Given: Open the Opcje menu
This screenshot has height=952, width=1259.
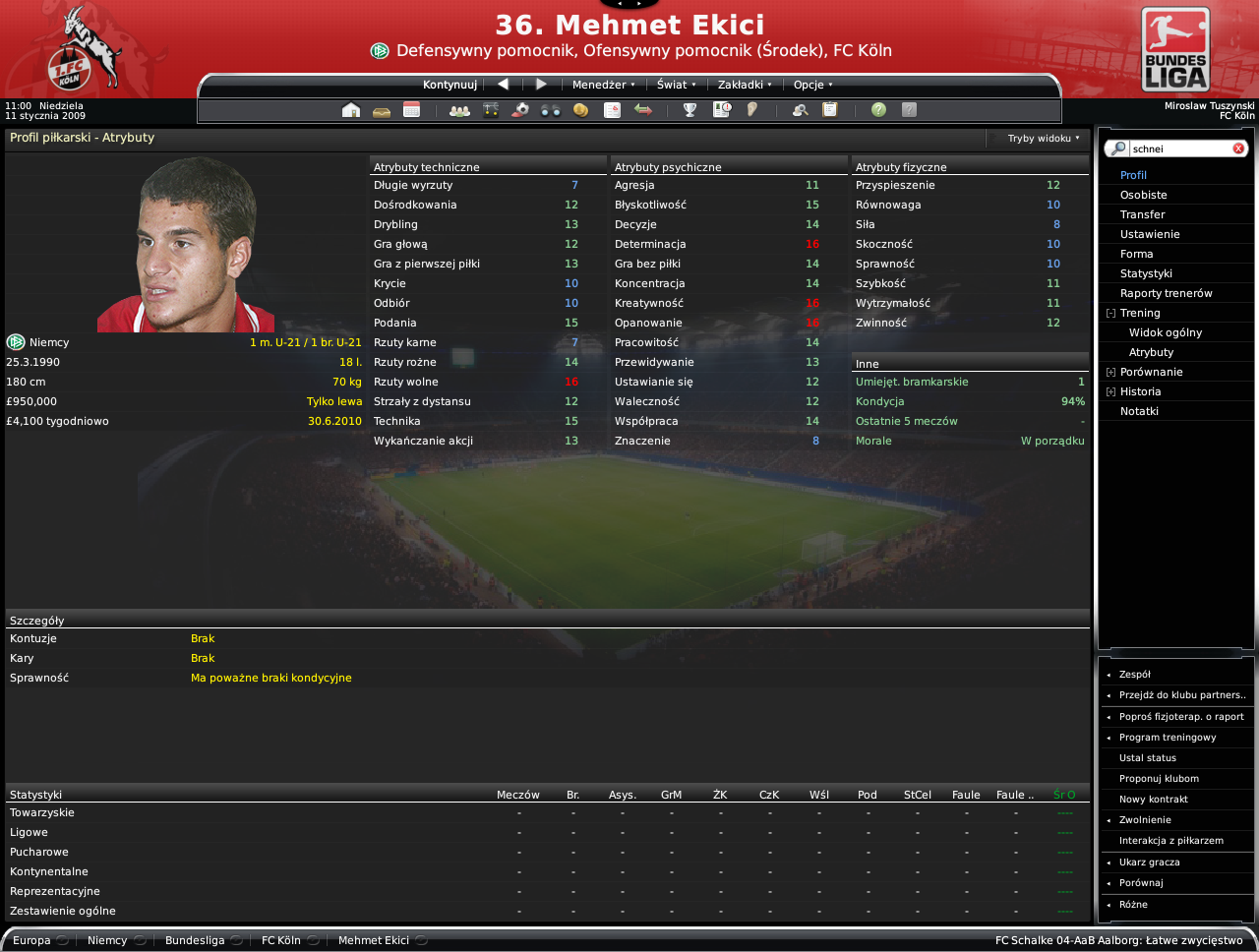Looking at the screenshot, I should (812, 85).
